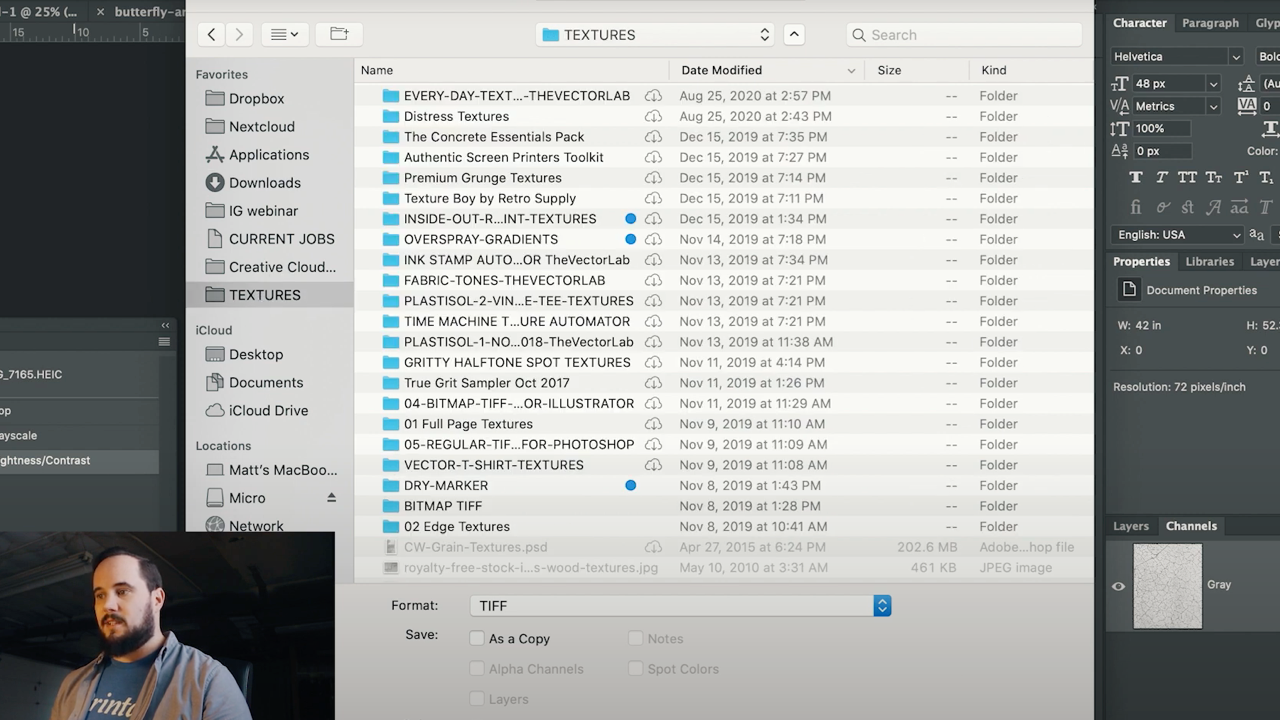
Task: Switch to Channels tab in Photoshop
Action: click(x=1191, y=526)
